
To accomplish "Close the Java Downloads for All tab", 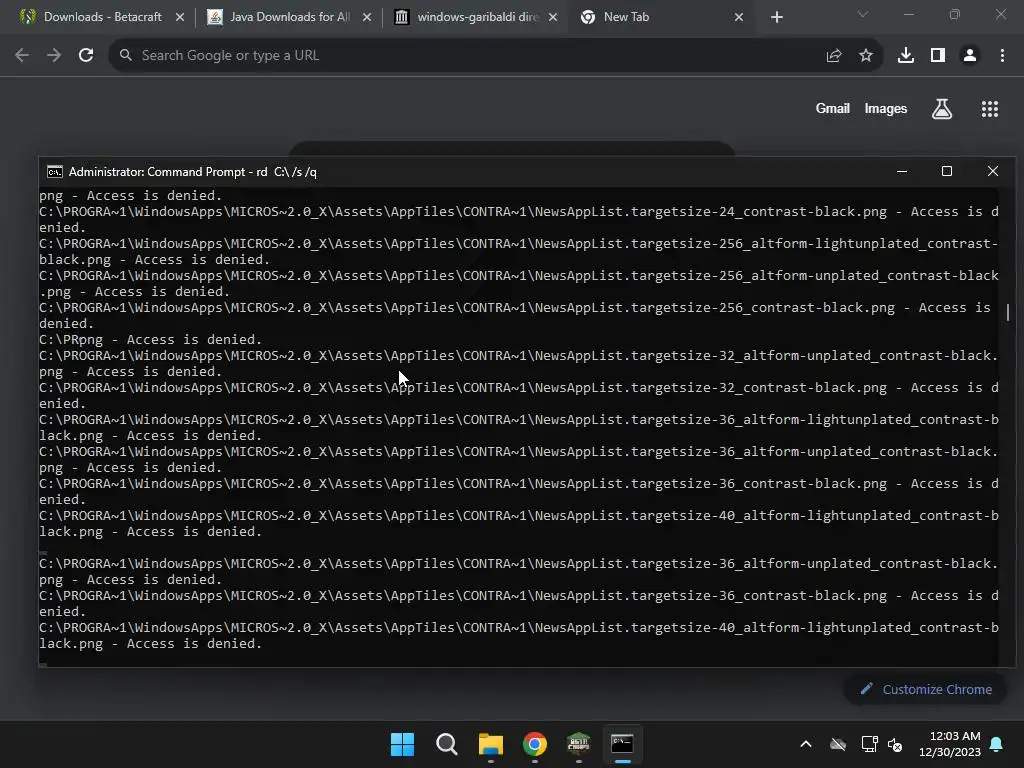I will [x=366, y=17].
